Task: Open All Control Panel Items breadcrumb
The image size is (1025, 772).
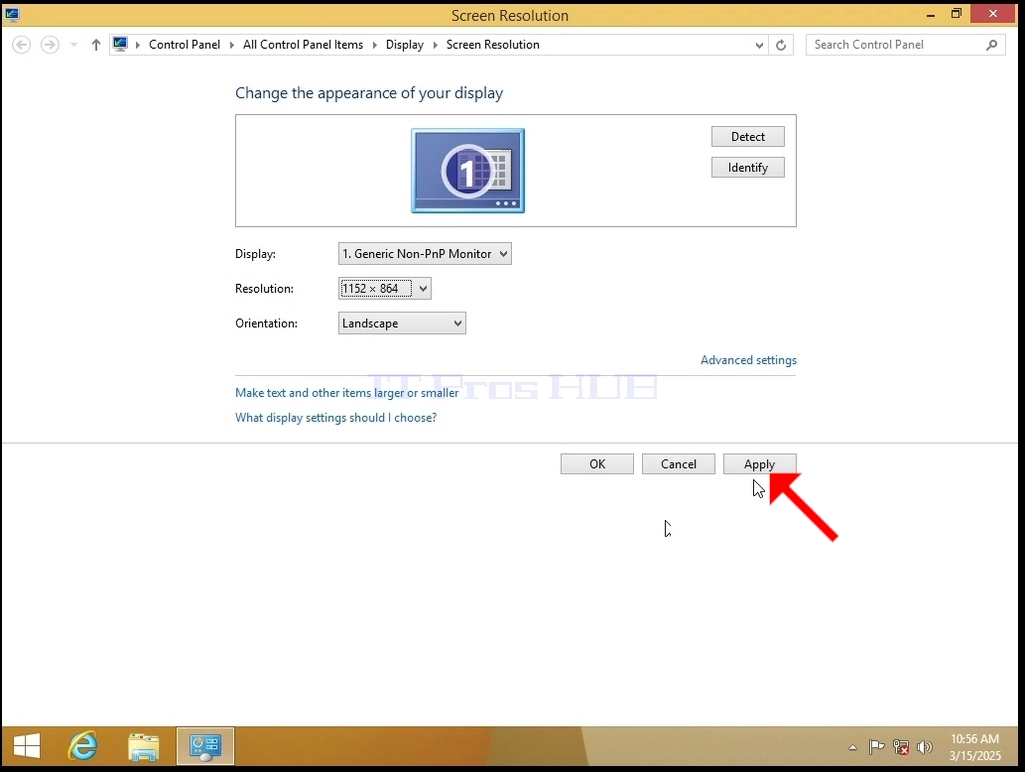Action: point(303,44)
